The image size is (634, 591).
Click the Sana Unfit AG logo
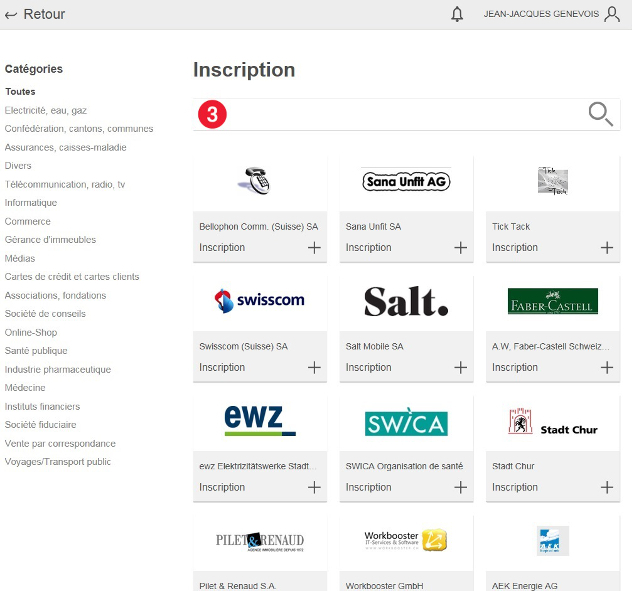[406, 181]
